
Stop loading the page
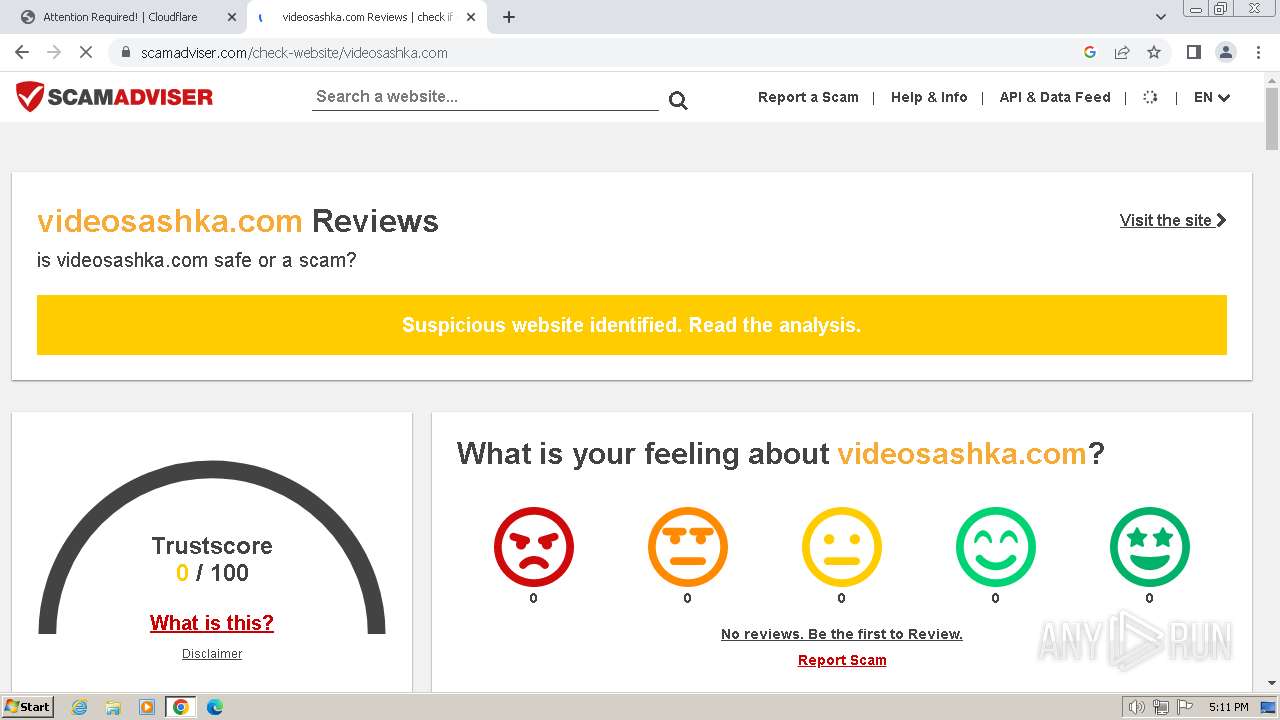click(86, 52)
